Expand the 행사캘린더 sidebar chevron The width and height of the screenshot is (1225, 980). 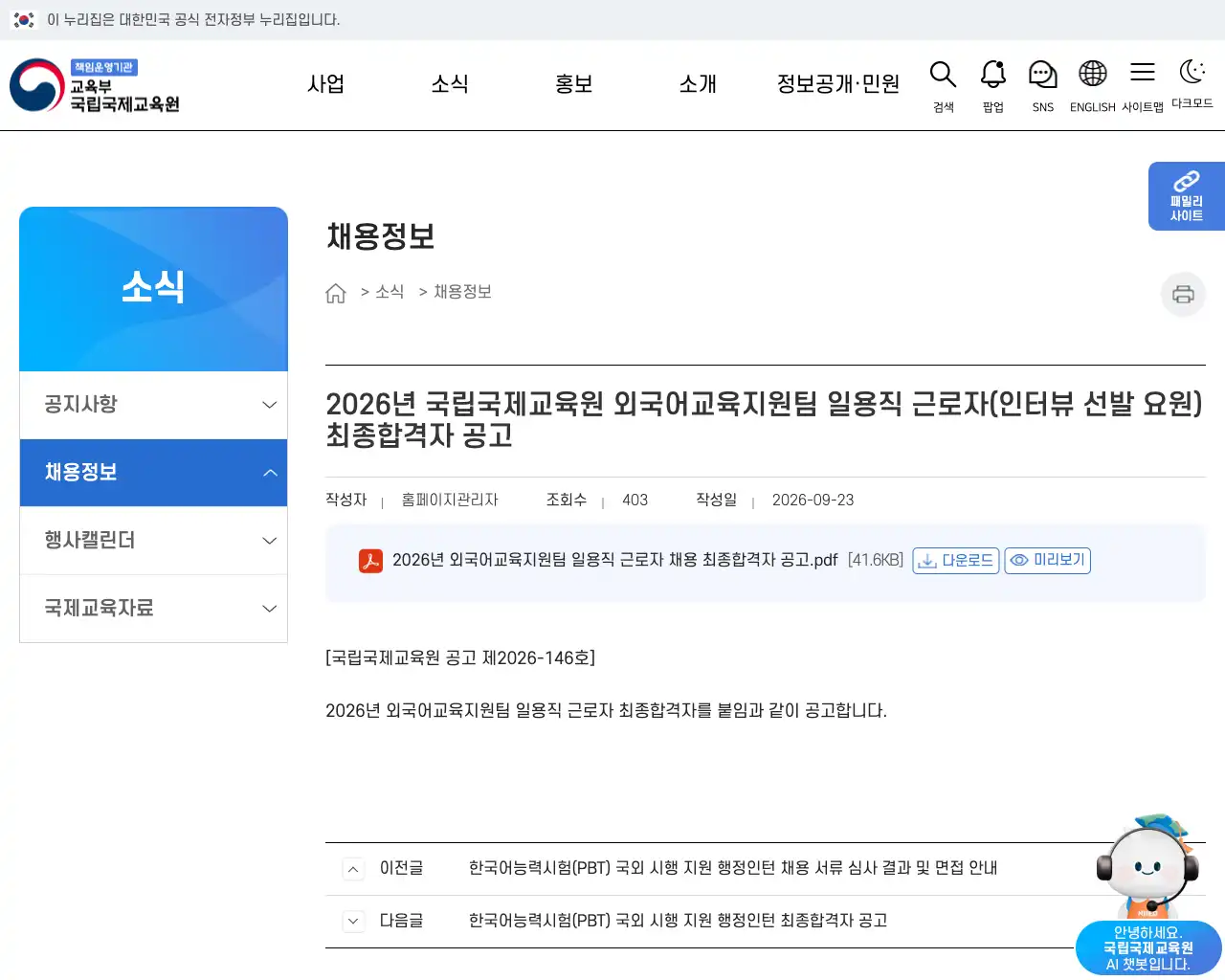pyautogui.click(x=270, y=541)
